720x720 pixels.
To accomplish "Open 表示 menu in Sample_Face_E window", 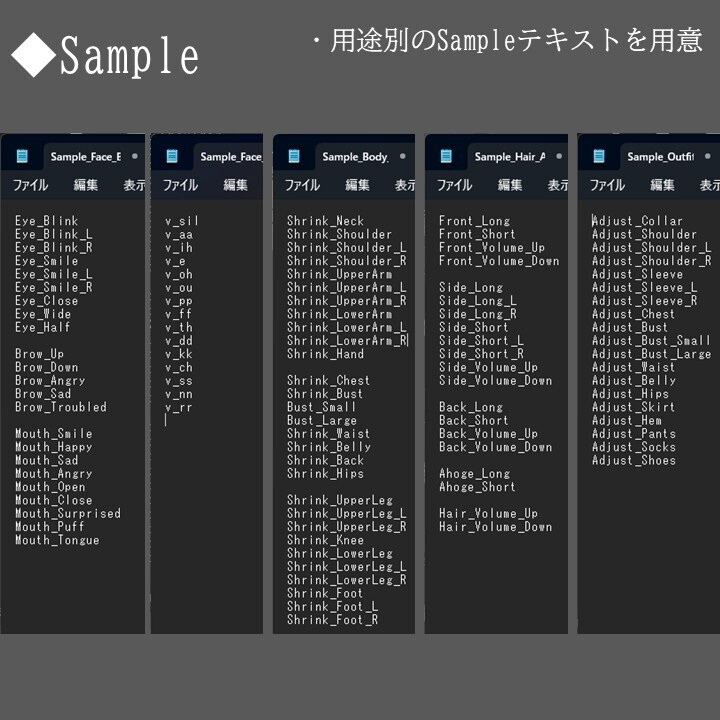I will tap(134, 185).
